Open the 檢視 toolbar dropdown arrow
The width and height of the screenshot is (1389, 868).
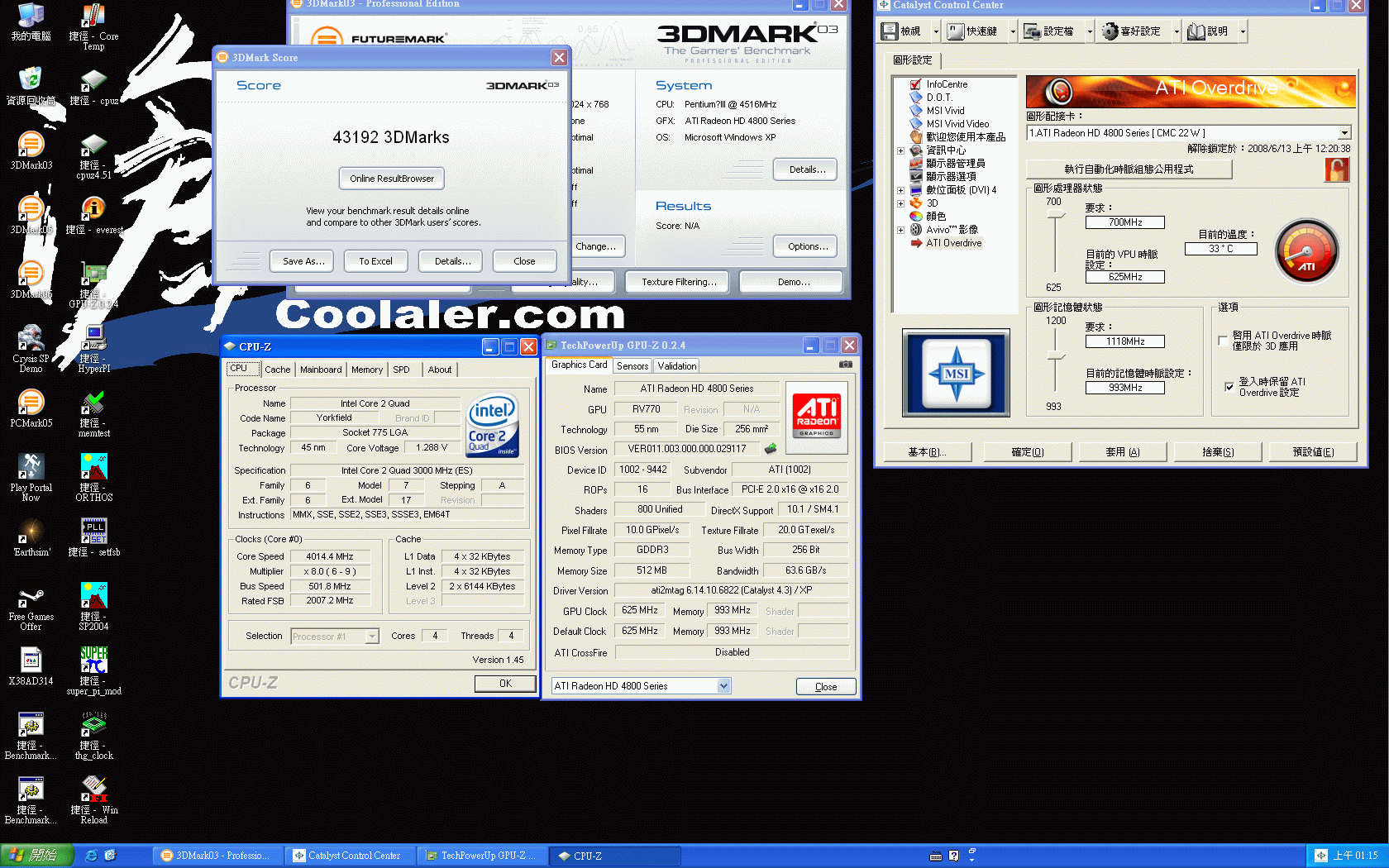point(936,31)
